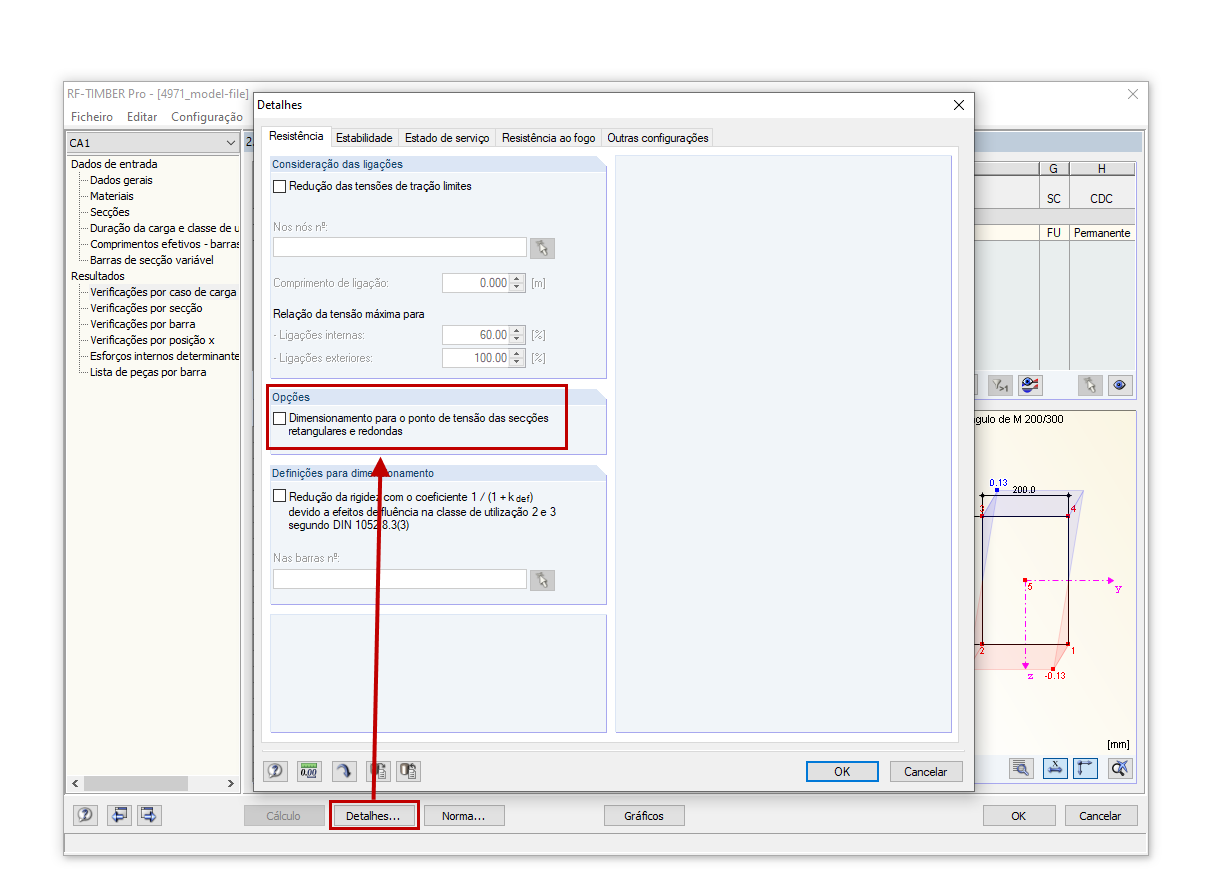Click the pick-in-graphics cursor icon at right

coord(1091,385)
